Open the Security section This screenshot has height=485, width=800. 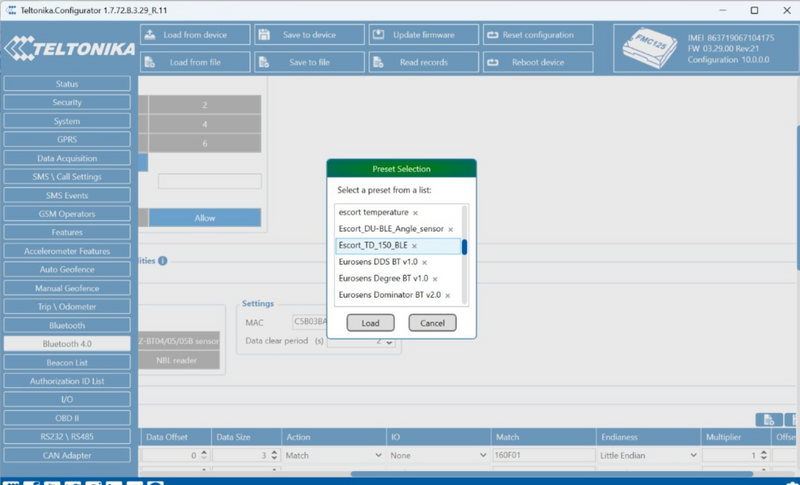(67, 102)
